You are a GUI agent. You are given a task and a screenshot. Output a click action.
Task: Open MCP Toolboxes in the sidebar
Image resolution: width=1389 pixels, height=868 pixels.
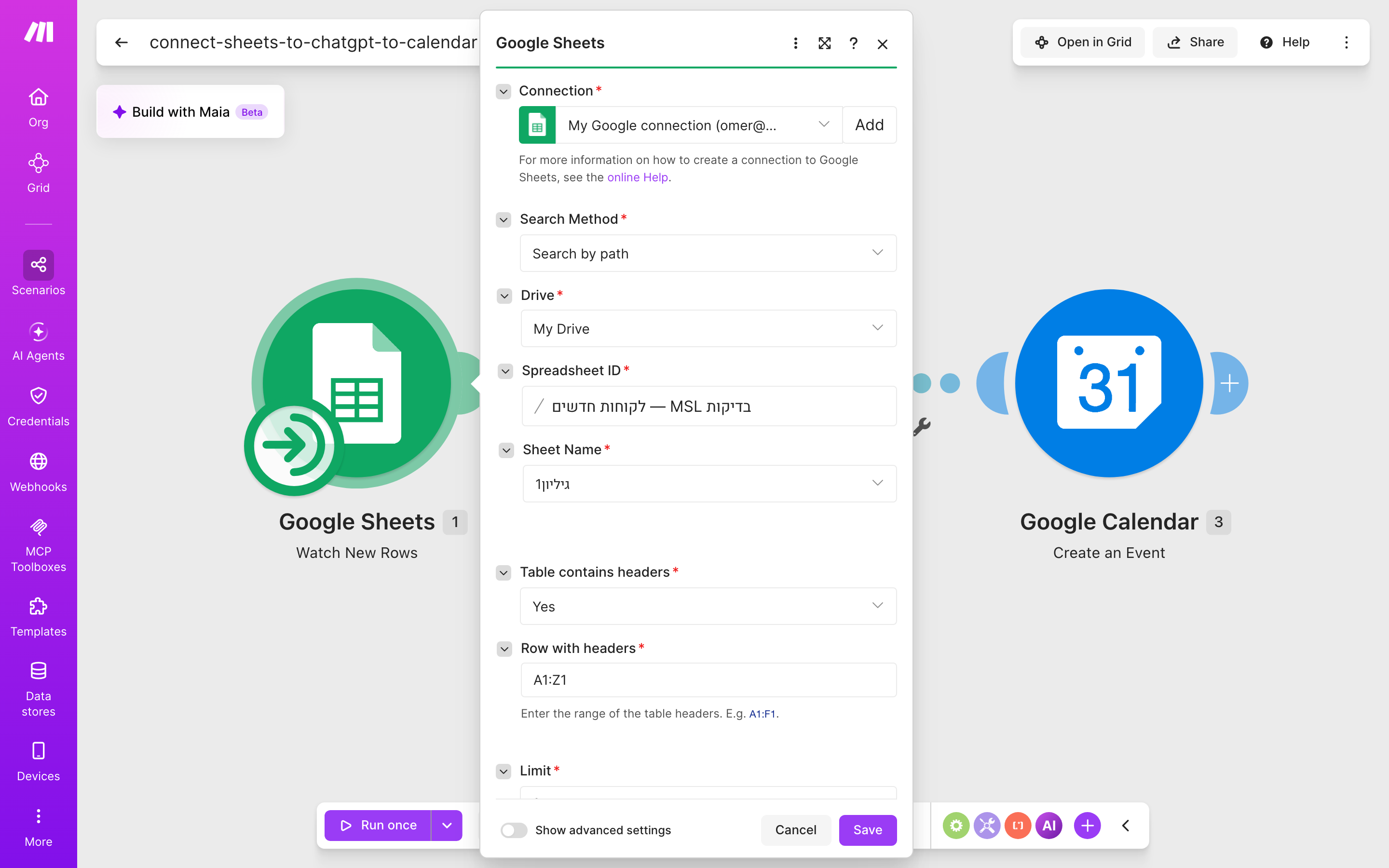[x=39, y=544]
